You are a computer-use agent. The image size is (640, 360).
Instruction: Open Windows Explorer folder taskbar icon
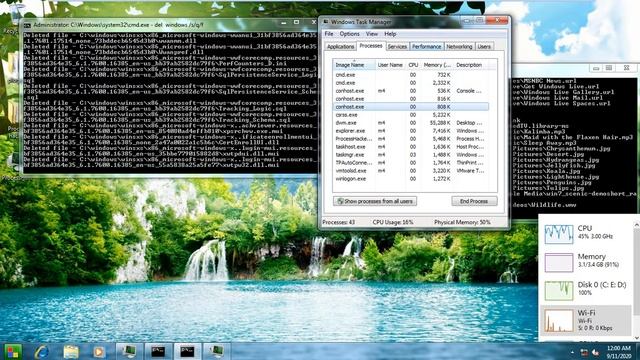point(71,351)
